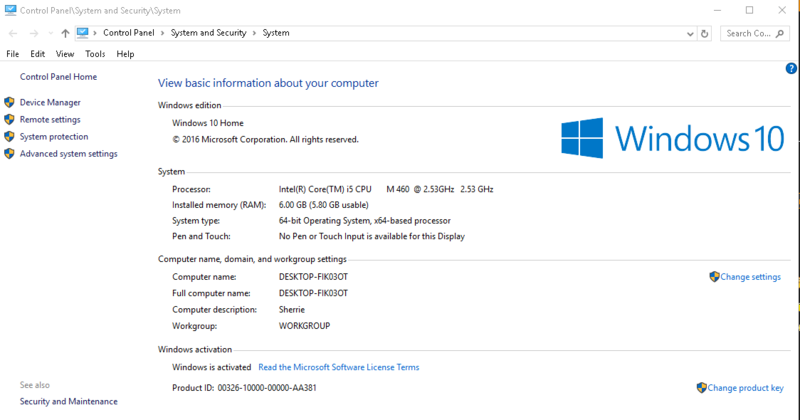Screen dimensions: 800x420
Task: Click the shield icon beside Remote settings
Action: (x=9, y=119)
